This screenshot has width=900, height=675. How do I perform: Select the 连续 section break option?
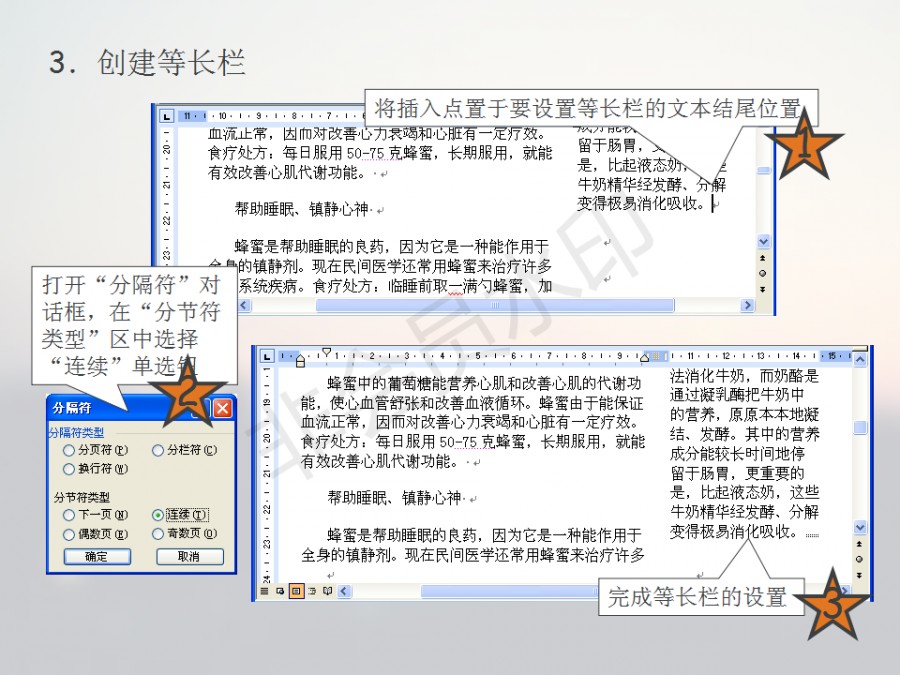tap(158, 515)
